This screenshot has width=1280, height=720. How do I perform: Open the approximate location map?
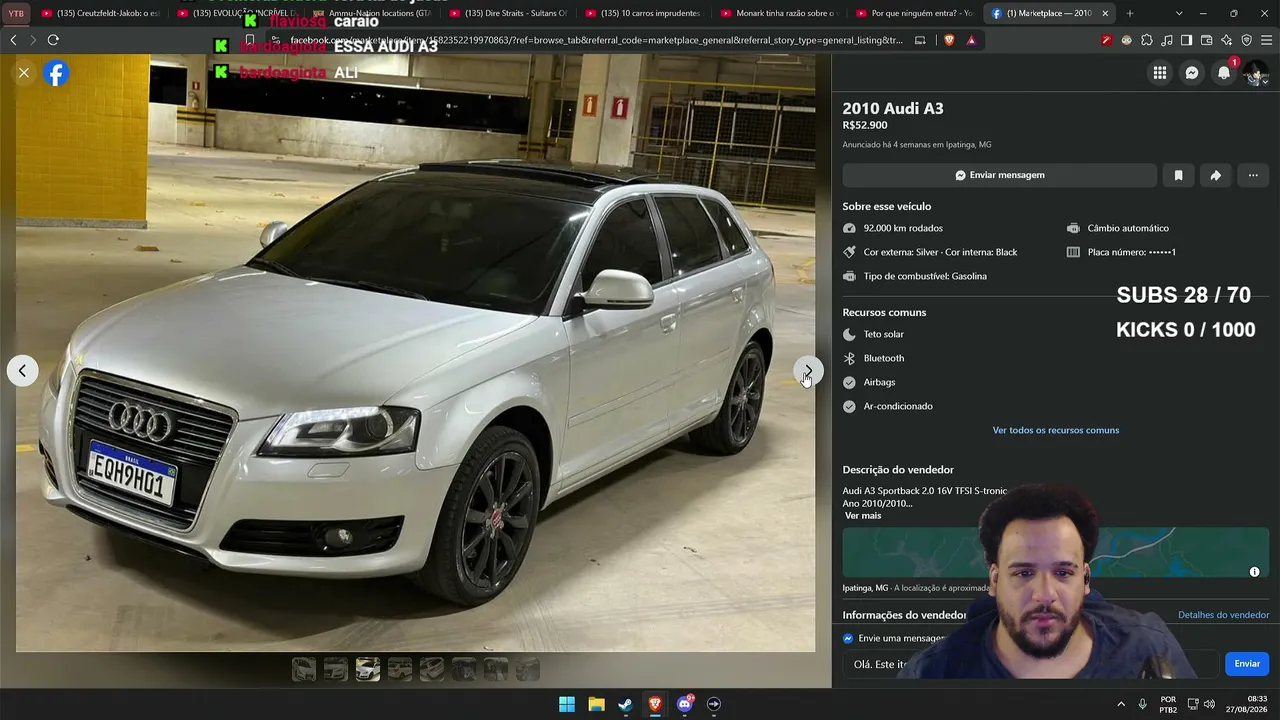coord(1055,552)
